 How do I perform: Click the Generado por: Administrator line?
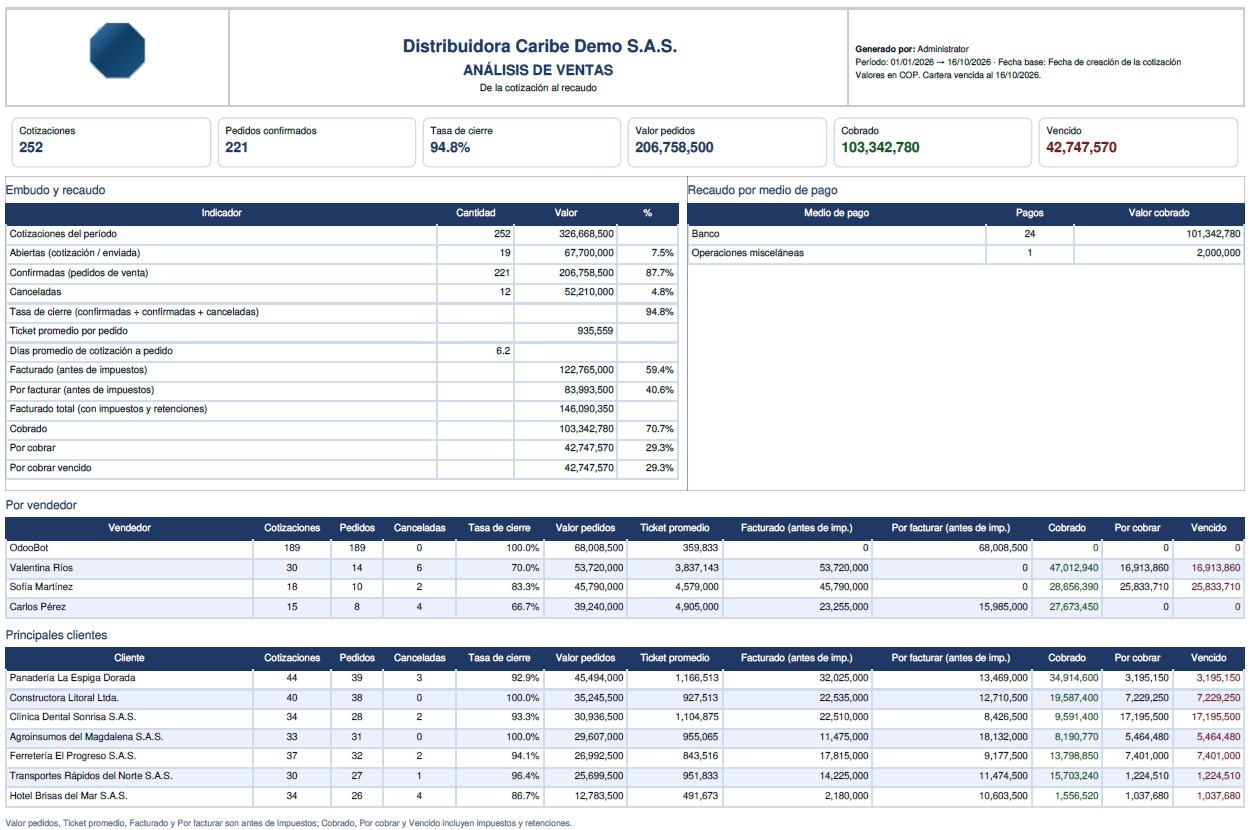[x=912, y=48]
